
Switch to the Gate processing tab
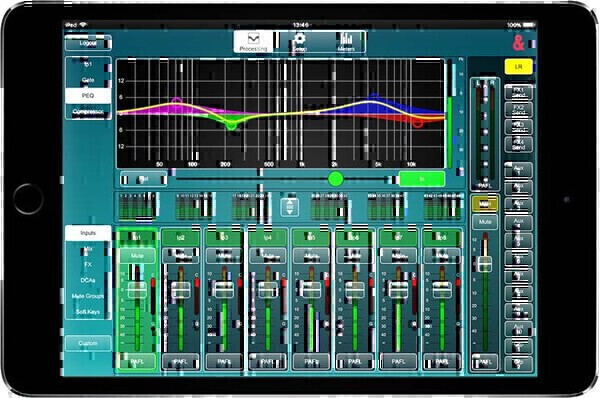pyautogui.click(x=88, y=80)
